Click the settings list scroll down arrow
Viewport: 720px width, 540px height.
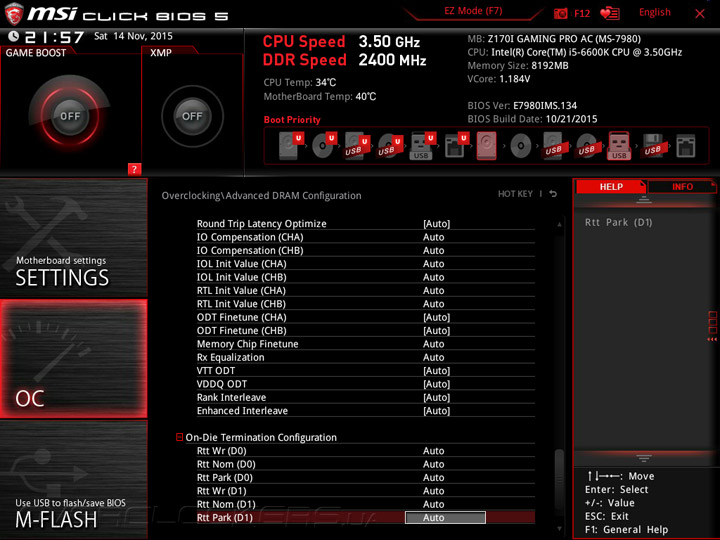coord(559,529)
